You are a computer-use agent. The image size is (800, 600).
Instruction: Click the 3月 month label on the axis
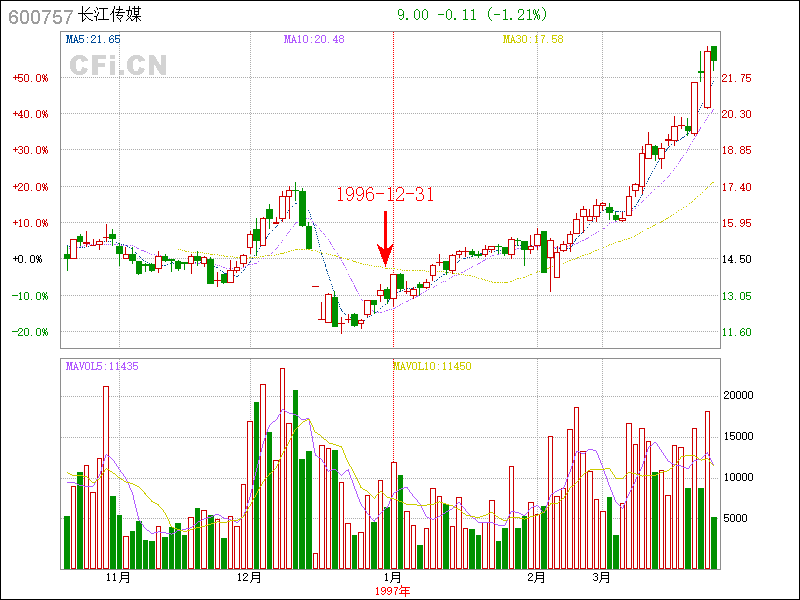601,578
